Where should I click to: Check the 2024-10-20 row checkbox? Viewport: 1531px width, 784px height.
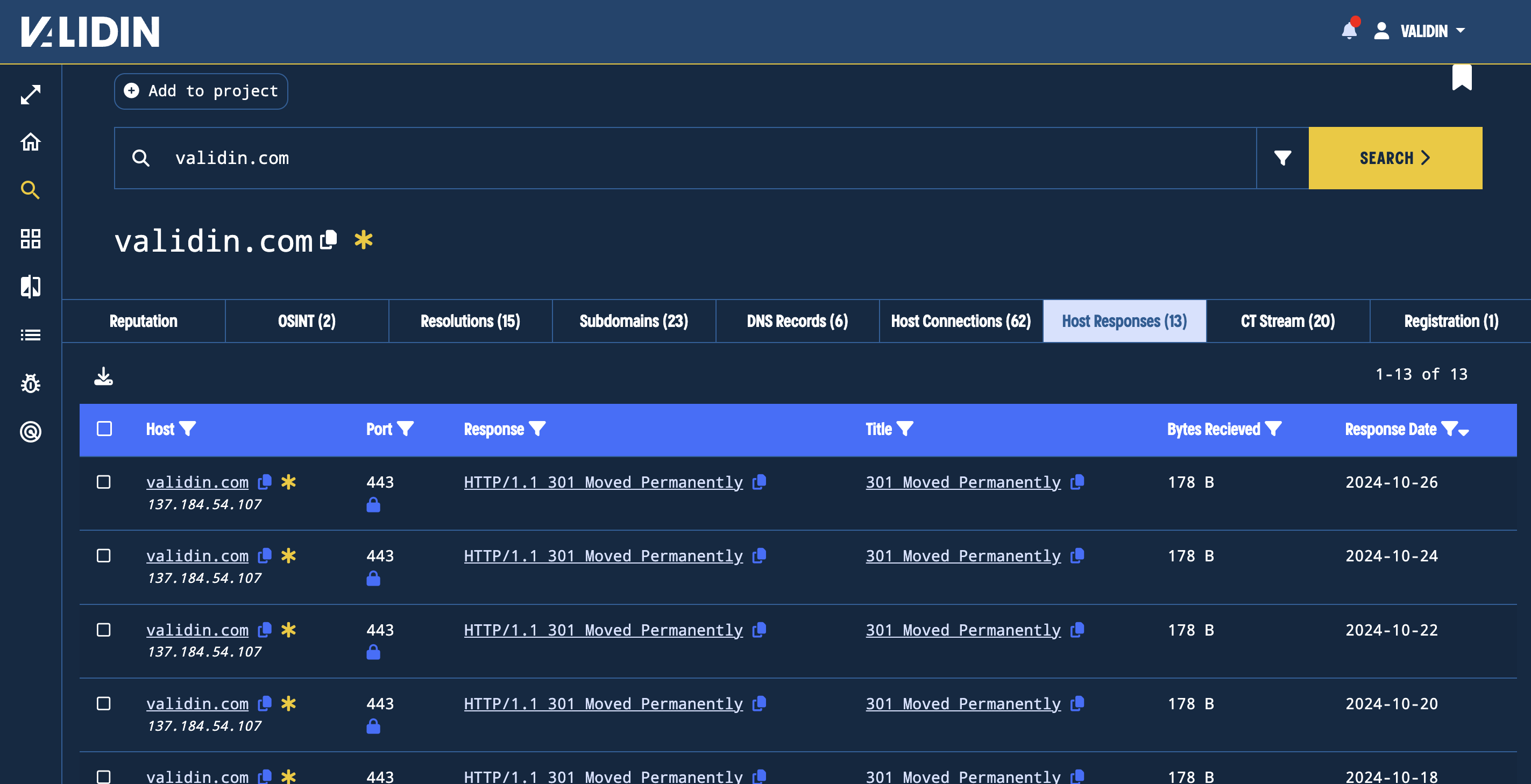point(103,704)
